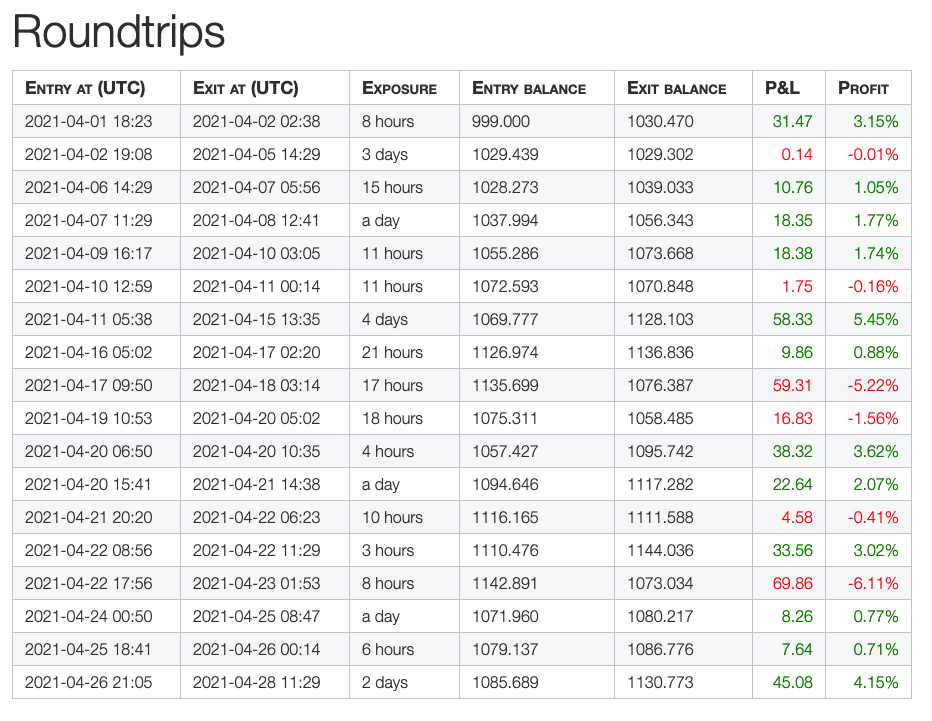Click the 5.45% profit value

(875, 320)
